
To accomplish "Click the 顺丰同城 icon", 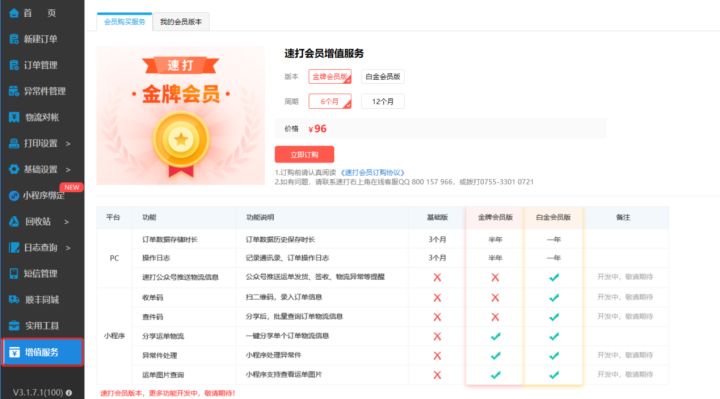I will [14, 300].
